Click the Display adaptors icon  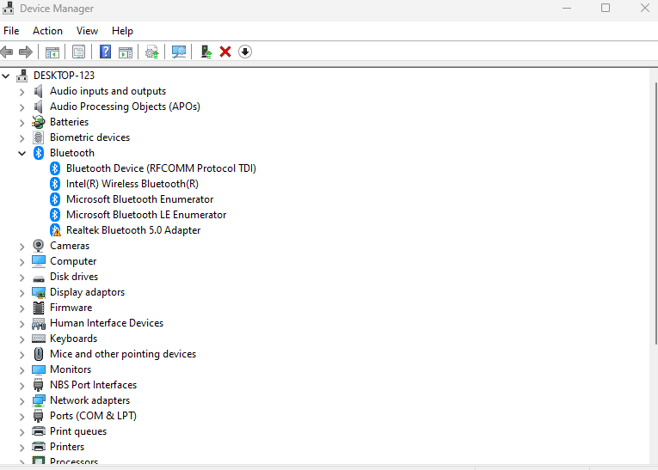39,292
